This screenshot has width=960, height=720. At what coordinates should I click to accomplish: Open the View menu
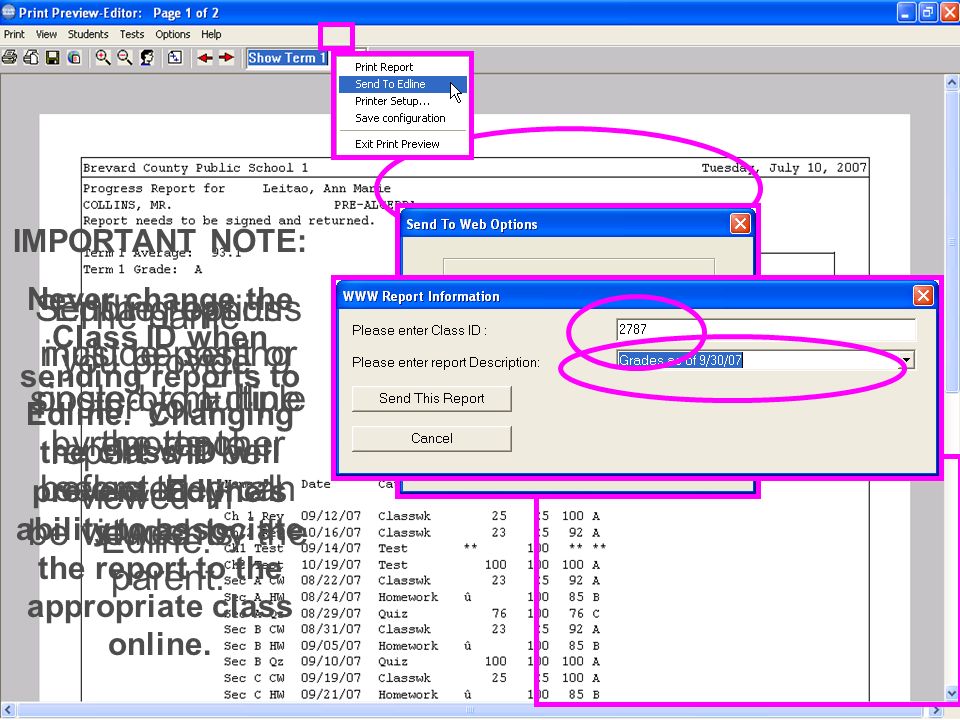(46, 34)
